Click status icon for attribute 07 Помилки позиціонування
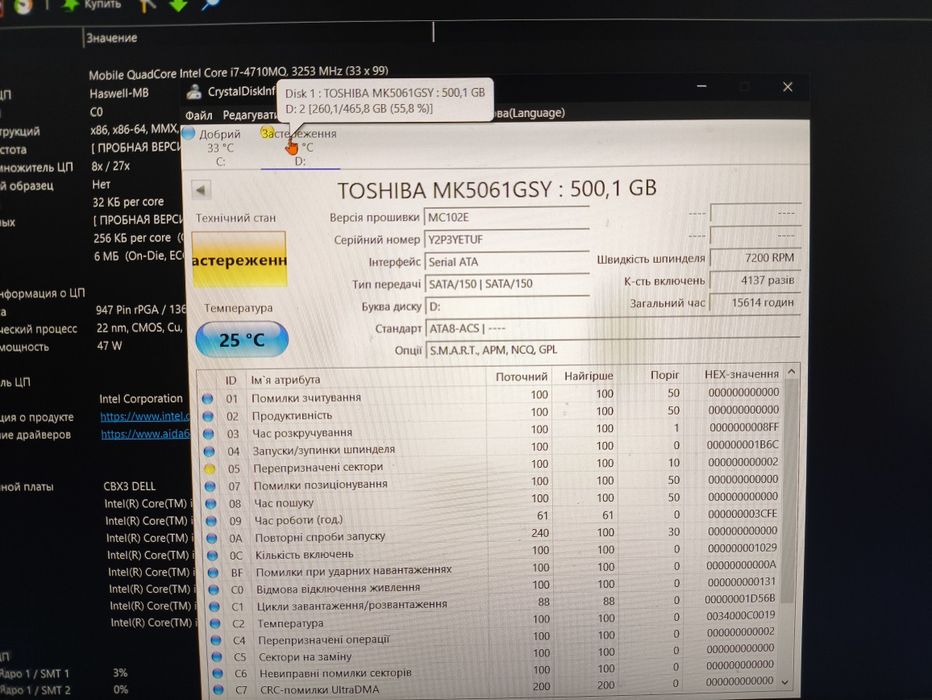Viewport: 932px width, 700px height. 210,486
